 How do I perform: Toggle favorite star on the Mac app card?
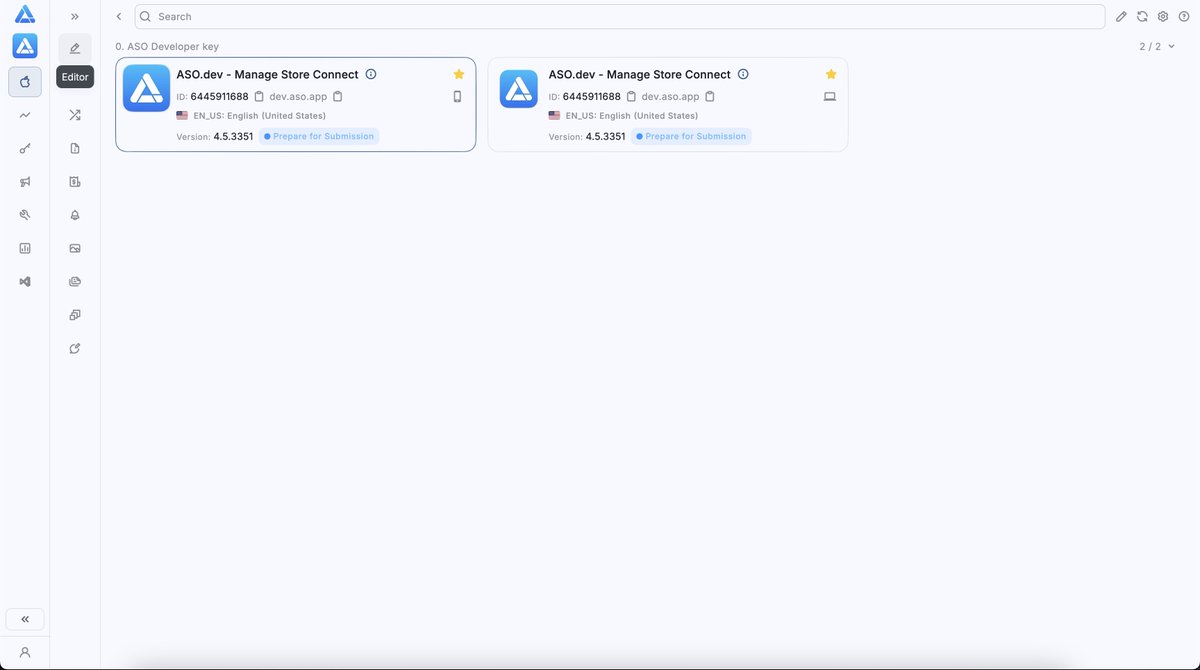click(831, 74)
